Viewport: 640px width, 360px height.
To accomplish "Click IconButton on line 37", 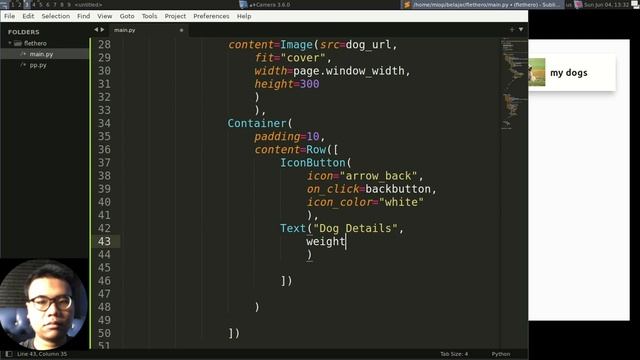I will [x=313, y=163].
